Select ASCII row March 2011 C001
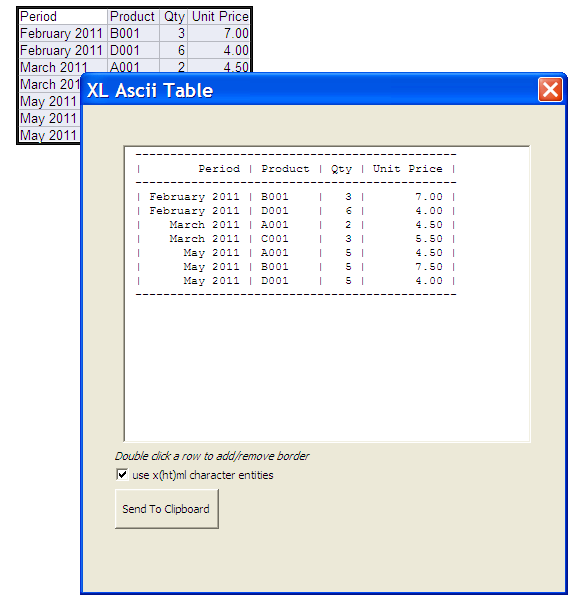This screenshot has width=585, height=607. tap(296, 238)
